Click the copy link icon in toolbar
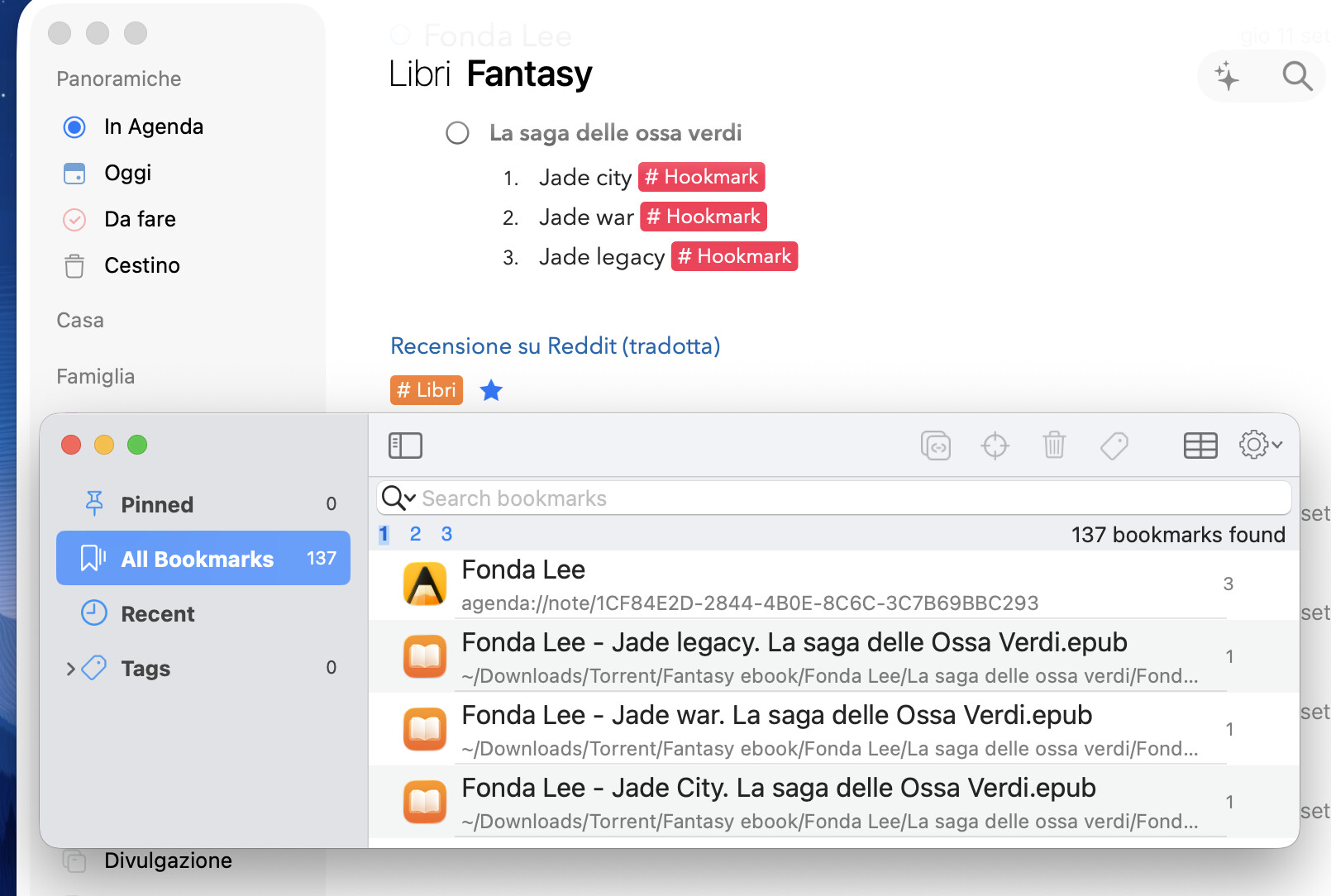Viewport: 1331px width, 896px height. (x=935, y=446)
